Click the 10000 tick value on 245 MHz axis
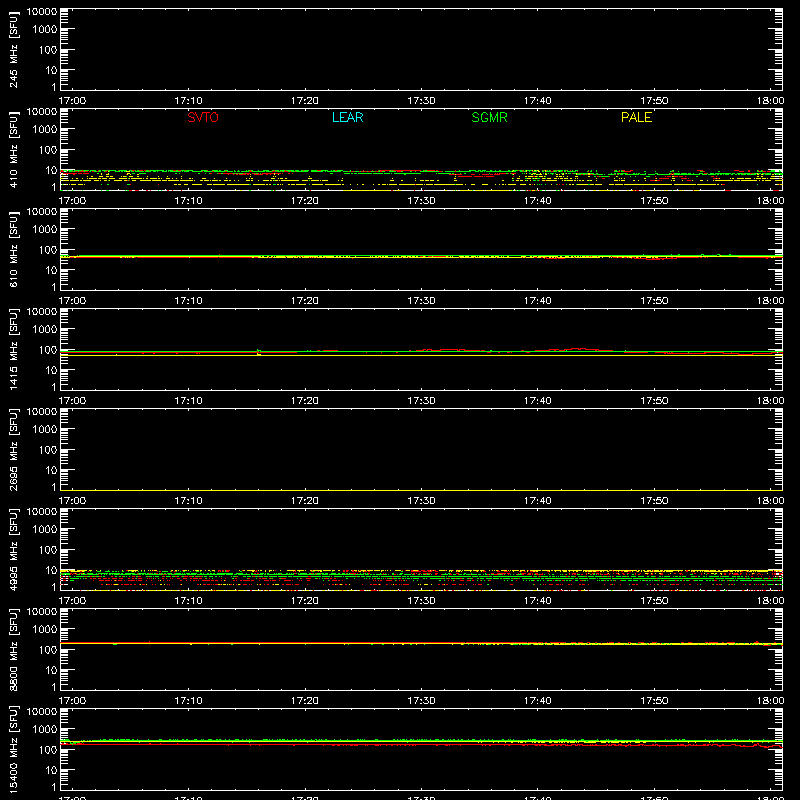 [x=42, y=12]
